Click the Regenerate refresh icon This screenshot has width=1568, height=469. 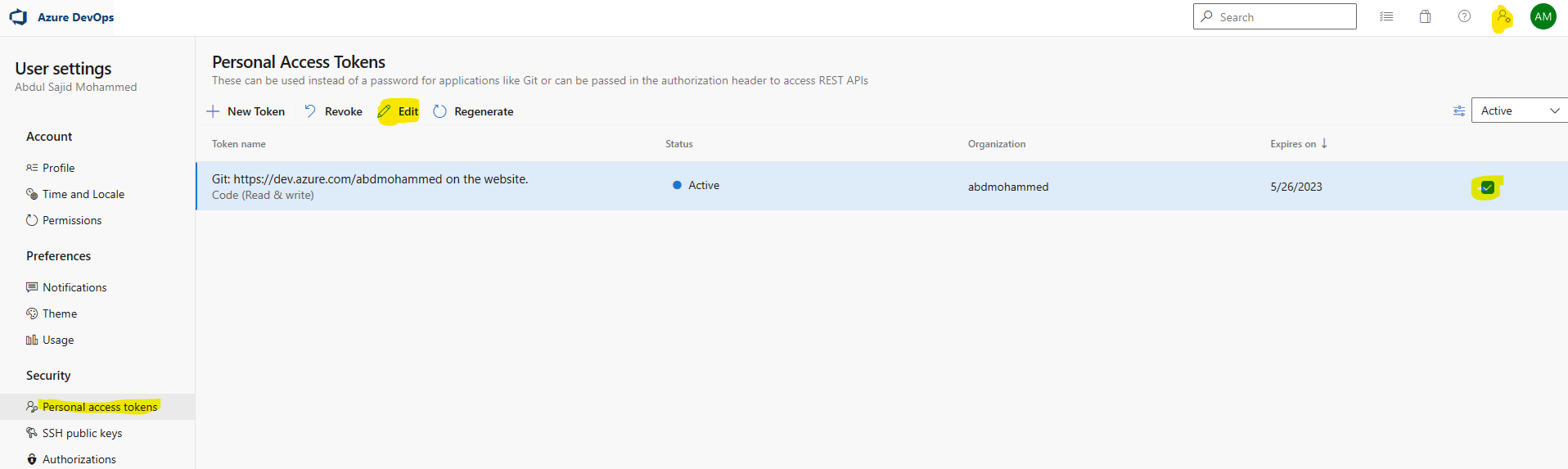click(439, 111)
